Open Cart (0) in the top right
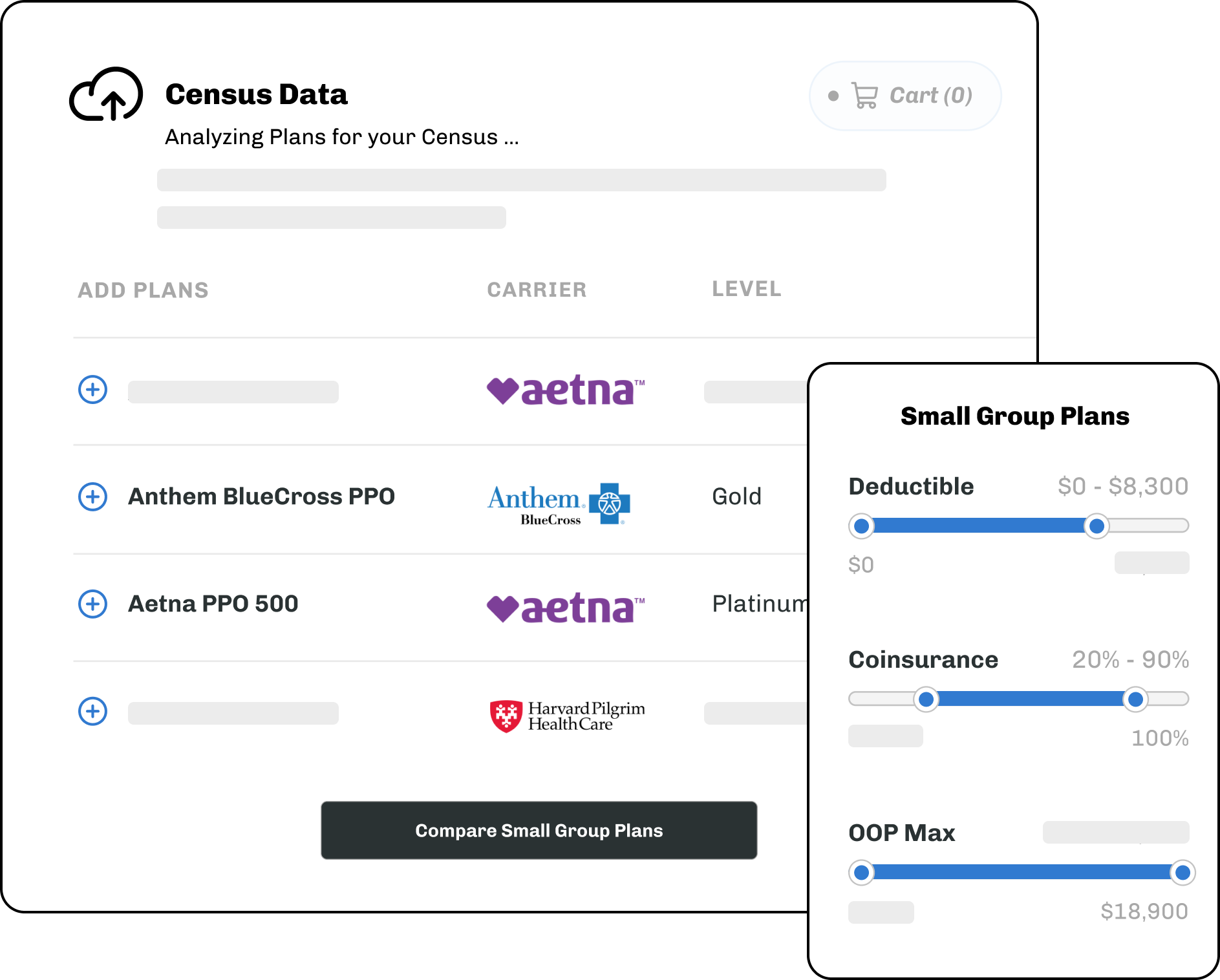Image resolution: width=1220 pixels, height=980 pixels. click(x=904, y=95)
